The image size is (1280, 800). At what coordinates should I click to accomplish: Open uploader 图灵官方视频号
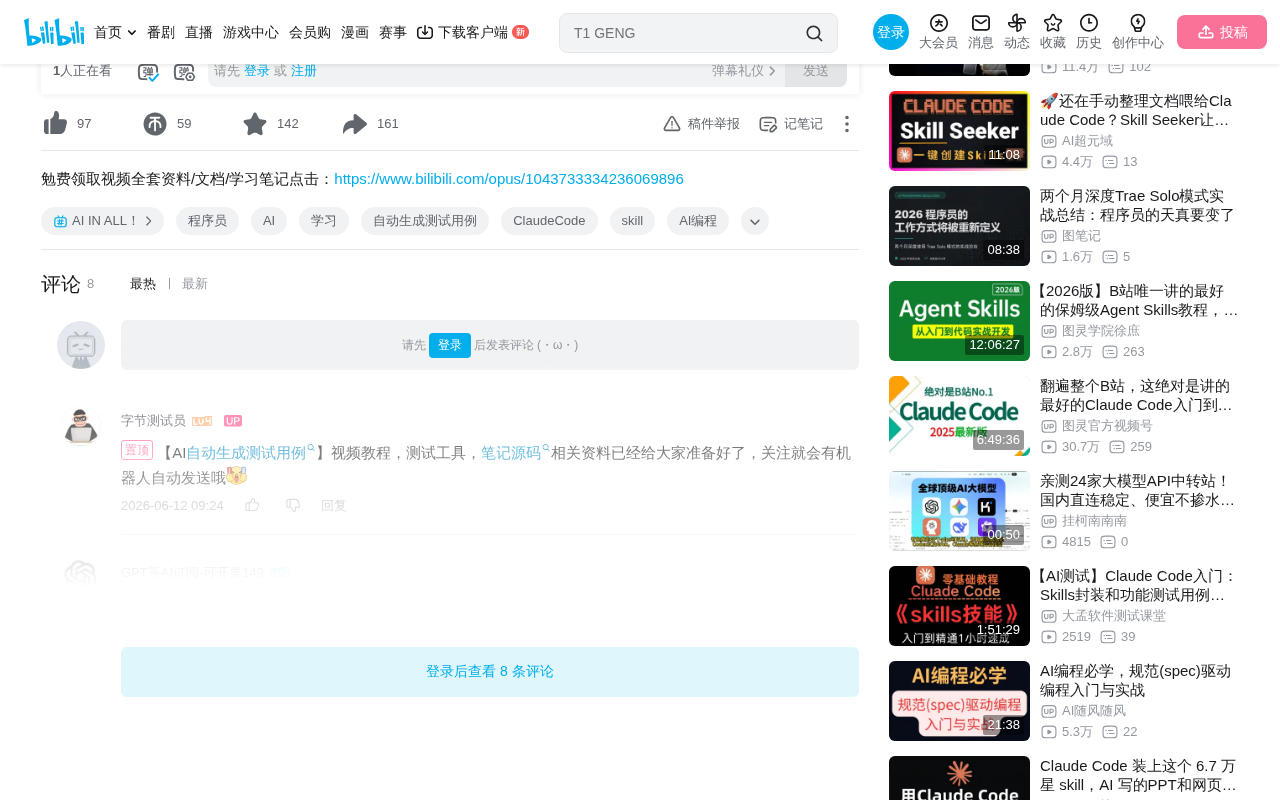pos(1107,426)
